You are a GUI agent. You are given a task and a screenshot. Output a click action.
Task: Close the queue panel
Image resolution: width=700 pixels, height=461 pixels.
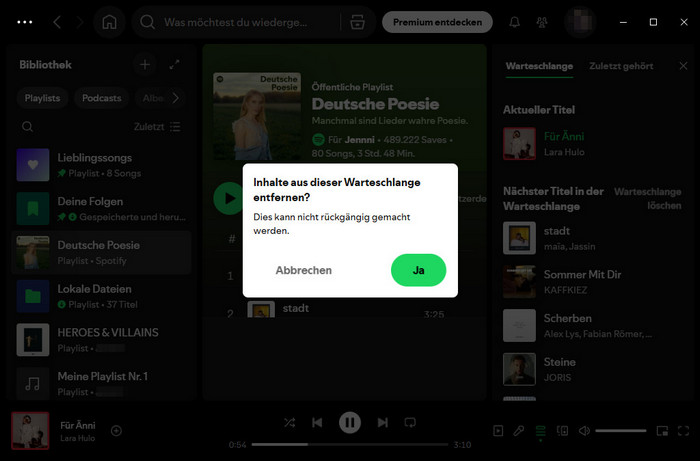tap(683, 66)
